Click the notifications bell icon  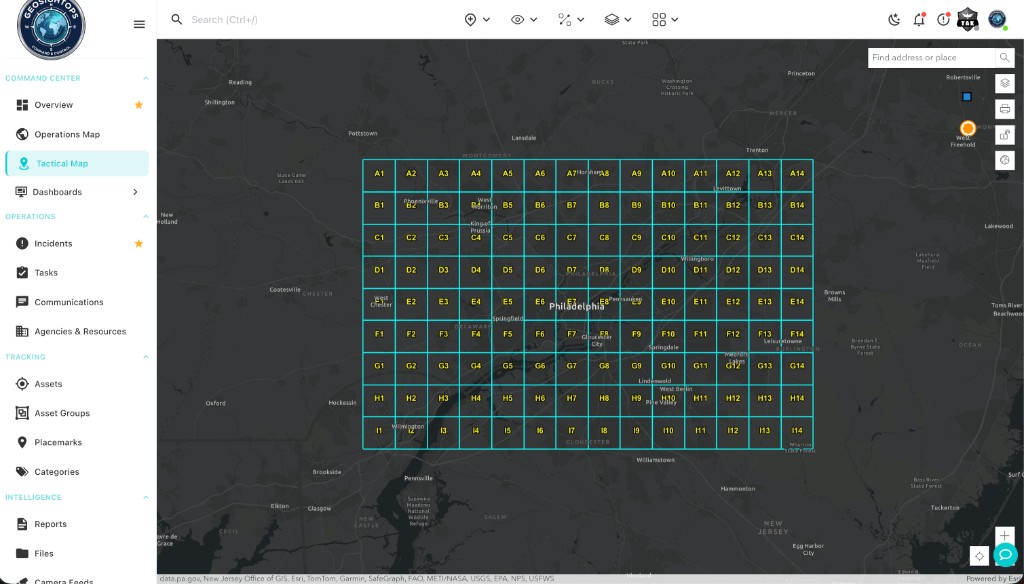919,20
